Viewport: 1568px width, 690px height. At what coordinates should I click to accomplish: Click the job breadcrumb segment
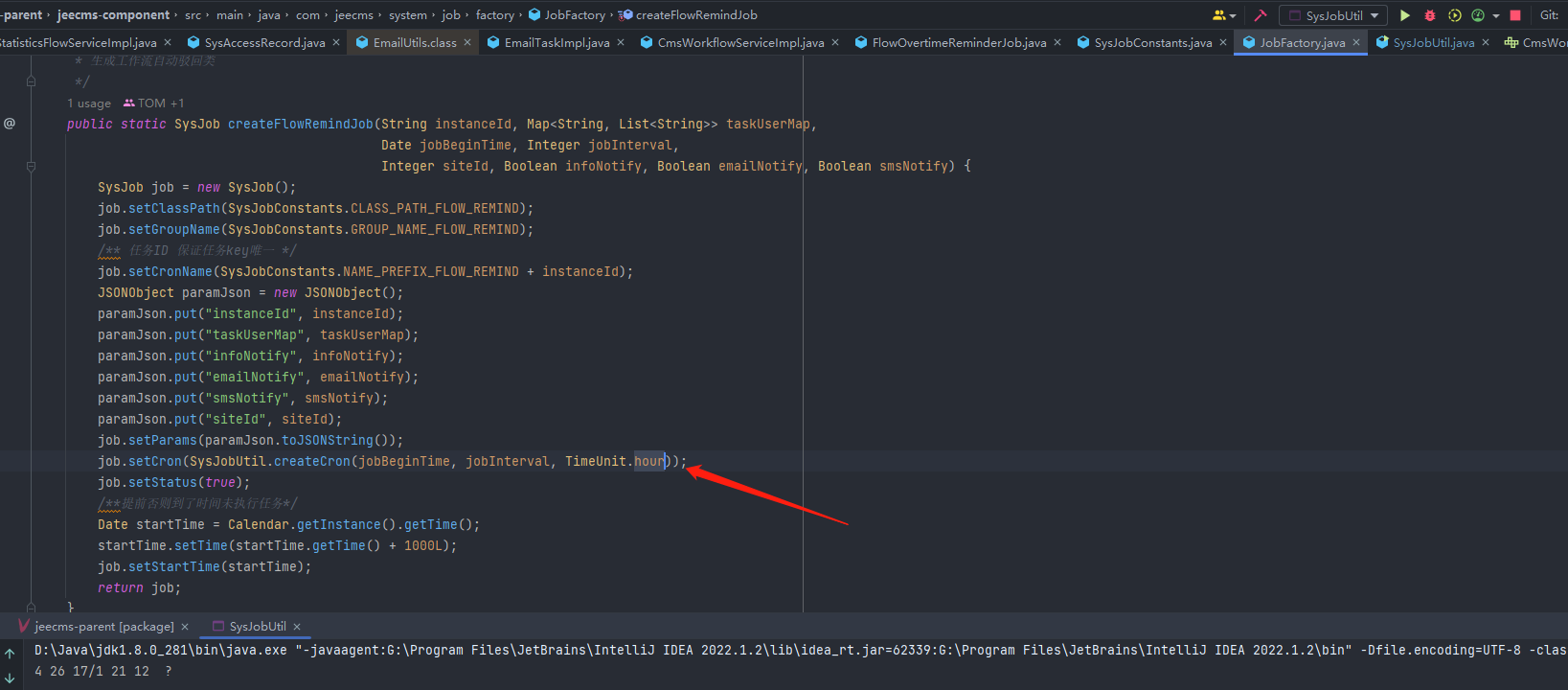pos(451,15)
